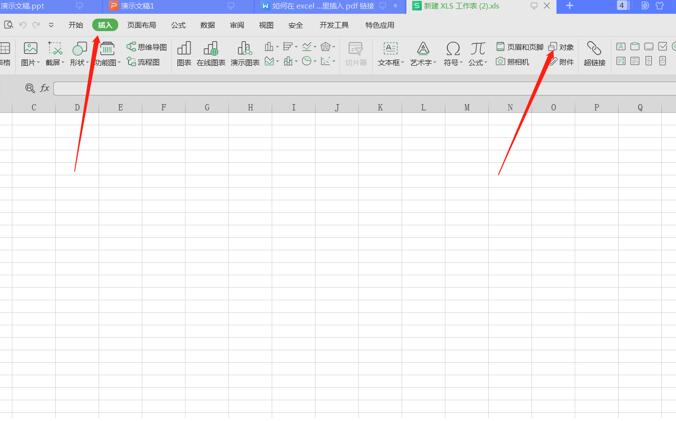The width and height of the screenshot is (676, 421).
Task: Switch to the 开始 tab
Action: [75, 25]
